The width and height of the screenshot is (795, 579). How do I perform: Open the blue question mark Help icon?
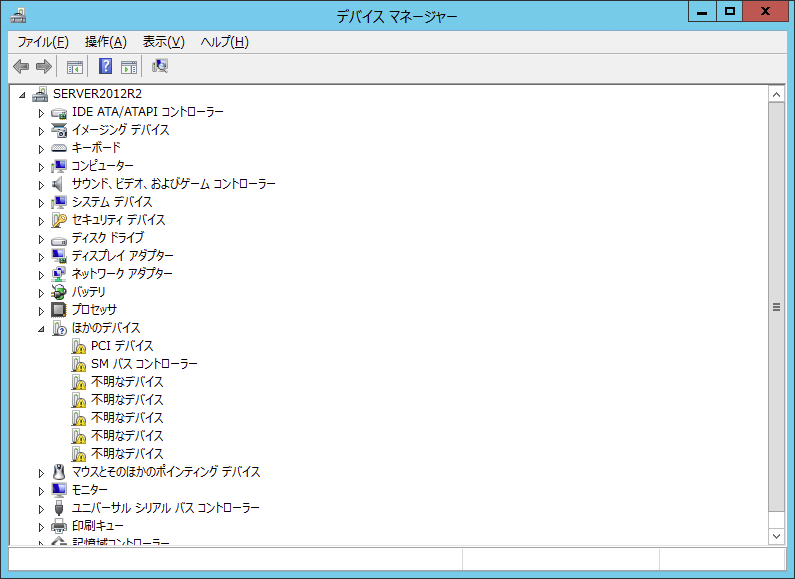coord(105,66)
